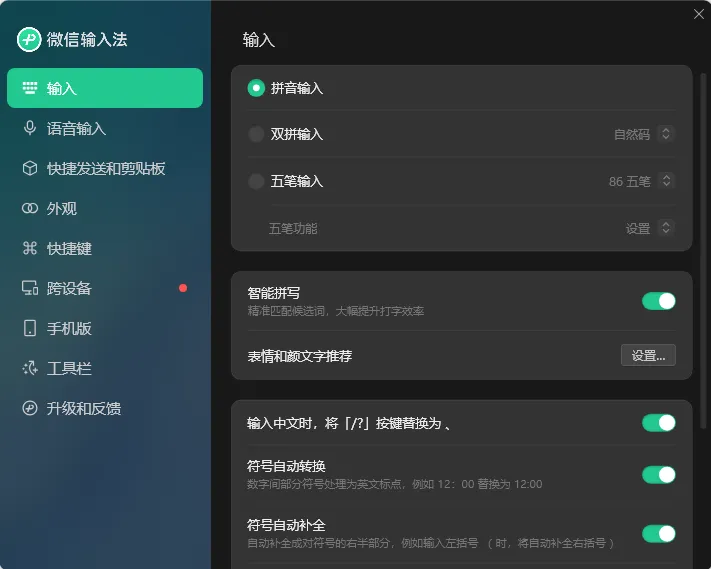This screenshot has width=711, height=569.
Task: Click the phone icon for 手机版
Action: 30,328
